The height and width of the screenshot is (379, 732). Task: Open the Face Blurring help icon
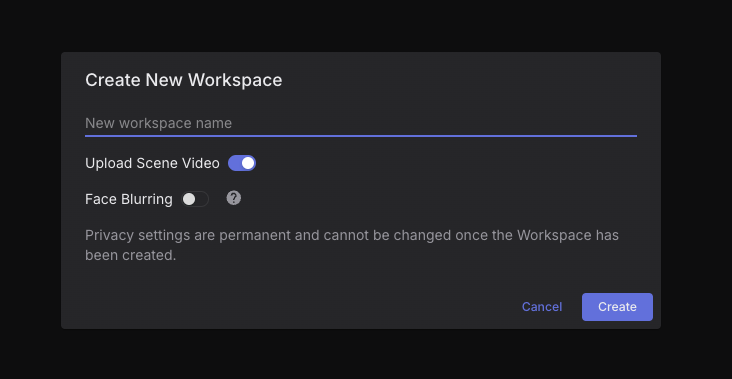[234, 198]
